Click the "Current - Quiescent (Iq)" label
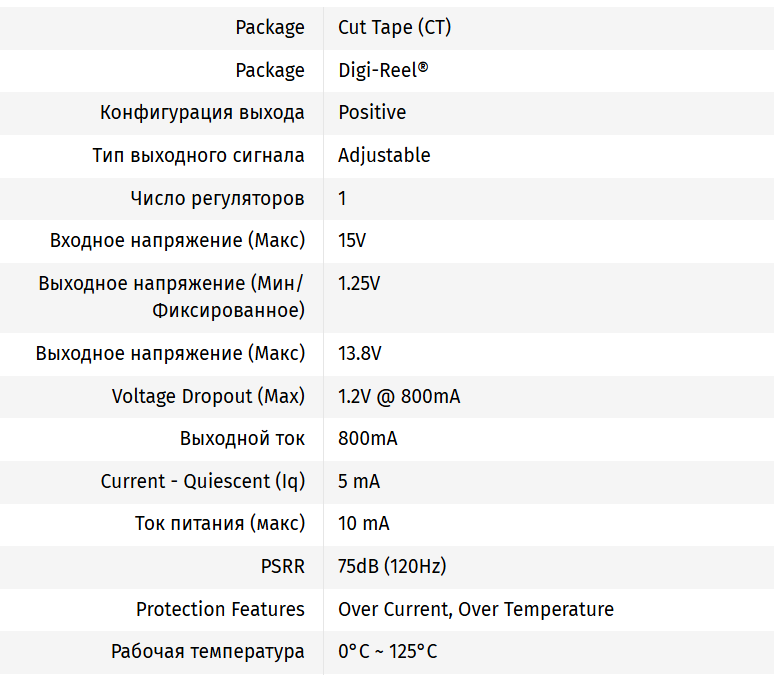774x675 pixels. (202, 482)
